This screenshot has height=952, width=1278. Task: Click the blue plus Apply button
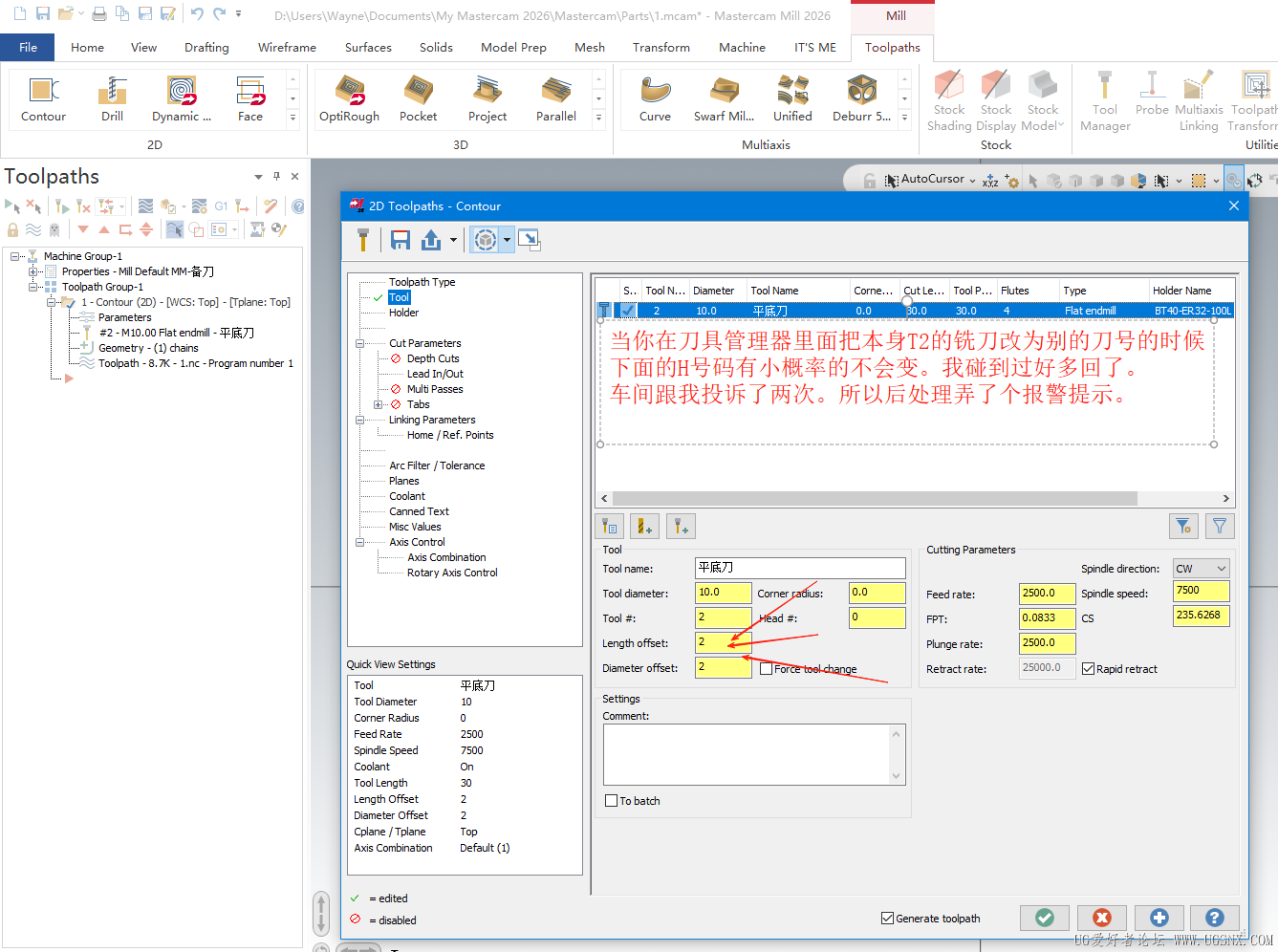pyautogui.click(x=1159, y=918)
